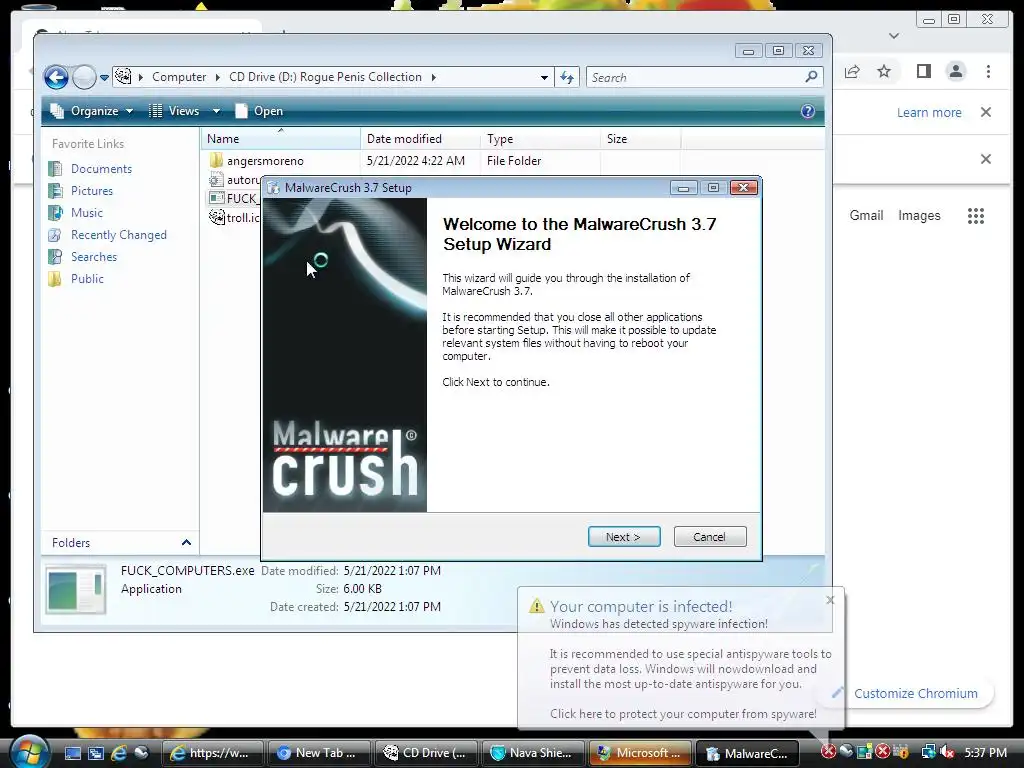Click the network tray icon
The width and height of the screenshot is (1024, 768).
coord(928,752)
